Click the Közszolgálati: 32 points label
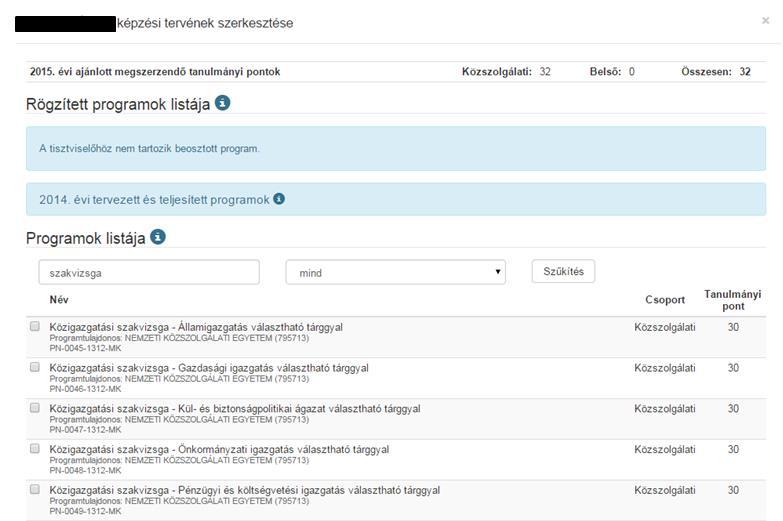Viewport: 783px width, 521px height. coord(506,71)
